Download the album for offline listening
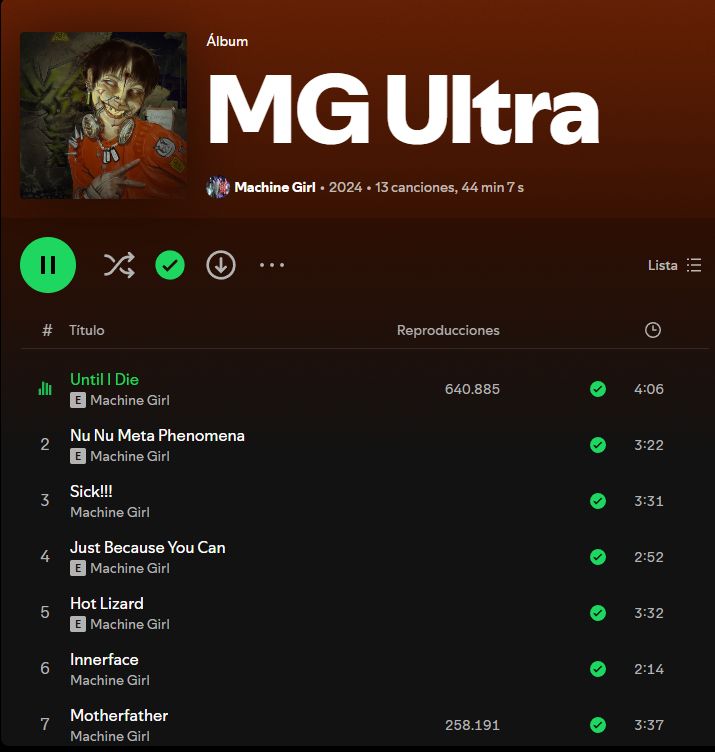This screenshot has width=715, height=752. click(221, 265)
